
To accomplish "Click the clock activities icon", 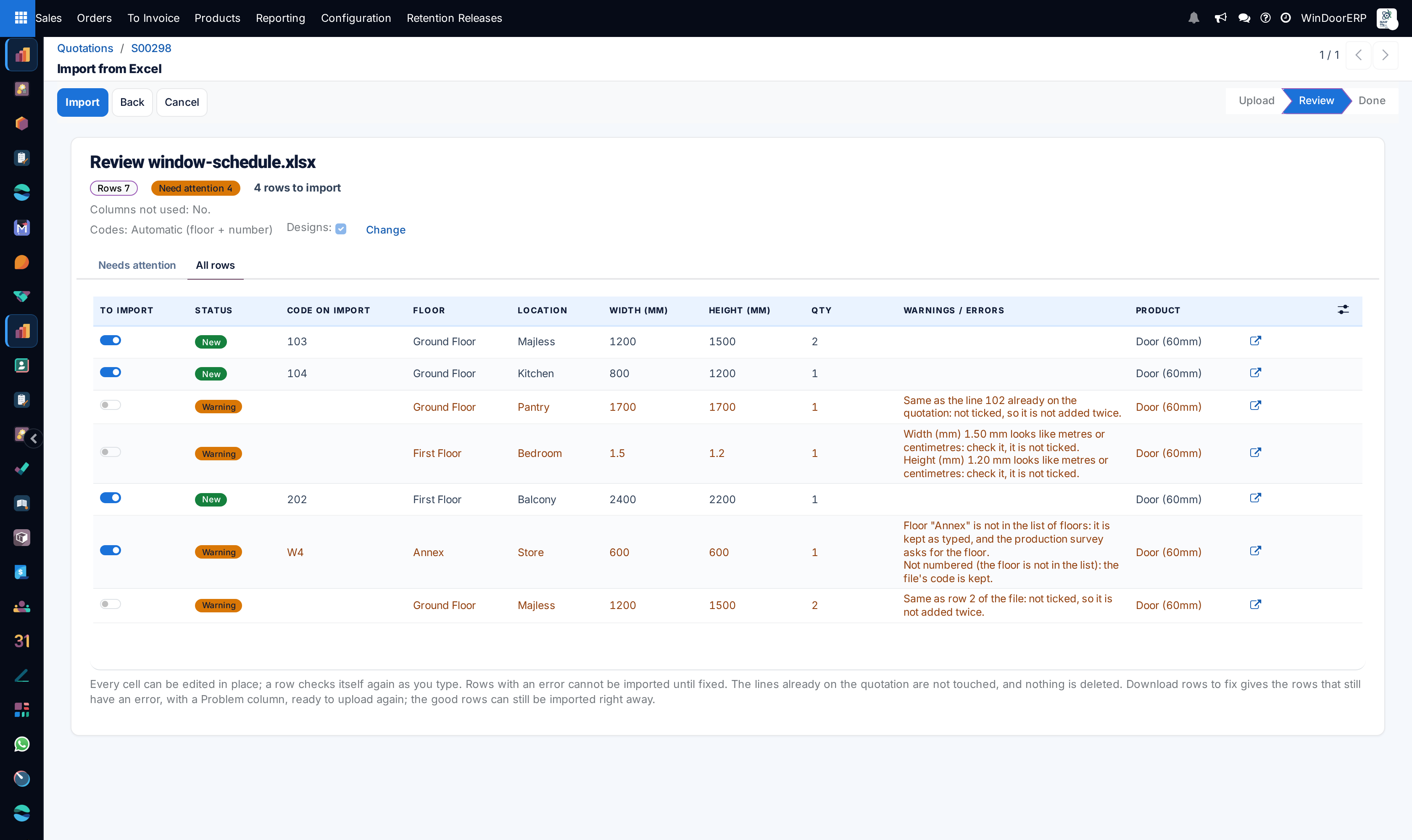I will click(x=1286, y=18).
